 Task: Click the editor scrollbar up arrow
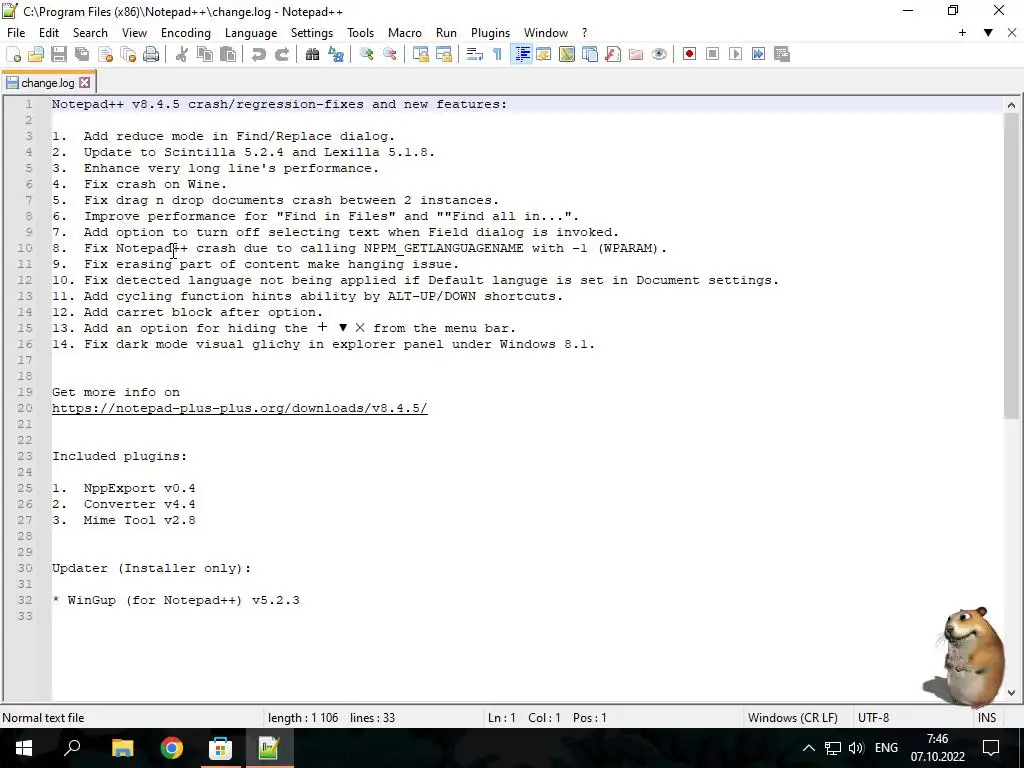pos(1011,104)
